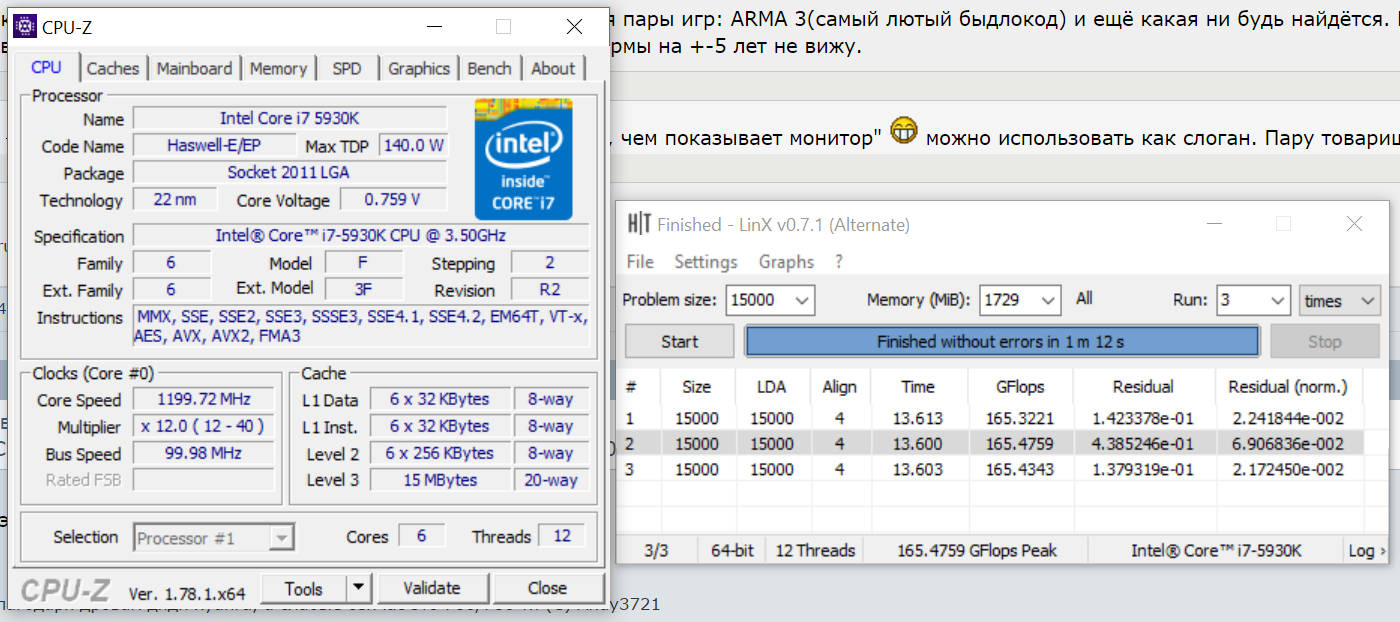Click the Instructions list field
This screenshot has height=622, width=1400.
coord(361,326)
